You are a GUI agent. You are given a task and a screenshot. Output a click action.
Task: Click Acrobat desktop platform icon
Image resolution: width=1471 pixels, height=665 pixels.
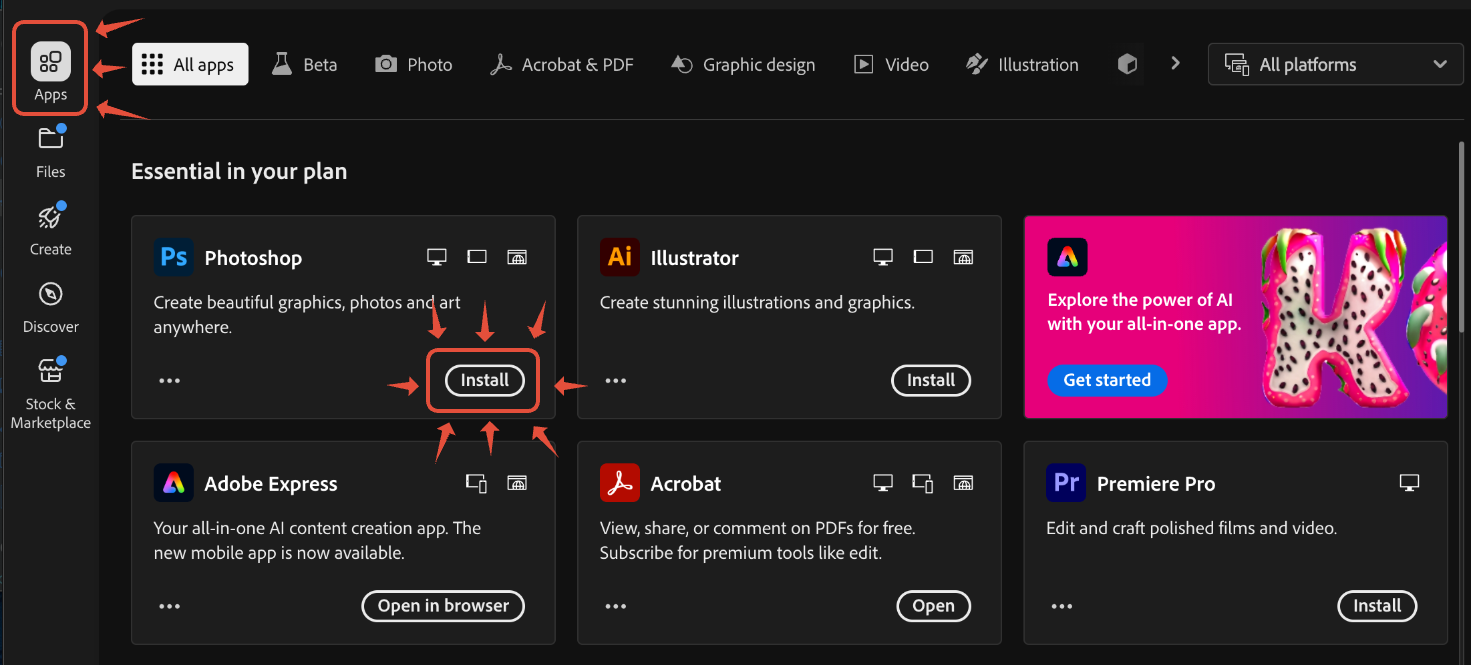[x=882, y=483]
